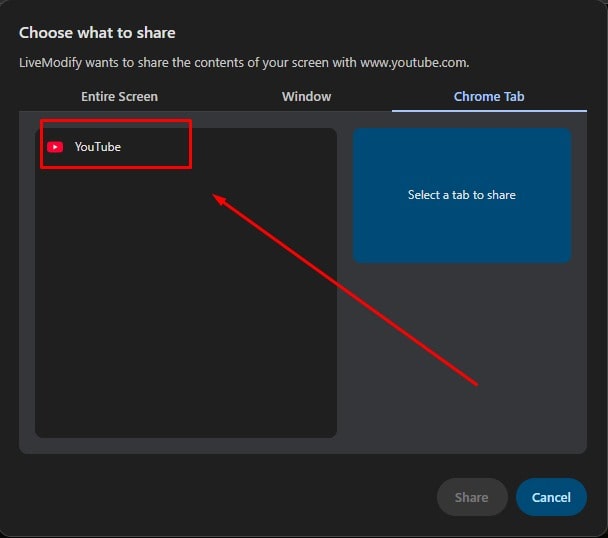This screenshot has width=608, height=538.
Task: Click the 'Choose what to share' heading
Action: [97, 33]
